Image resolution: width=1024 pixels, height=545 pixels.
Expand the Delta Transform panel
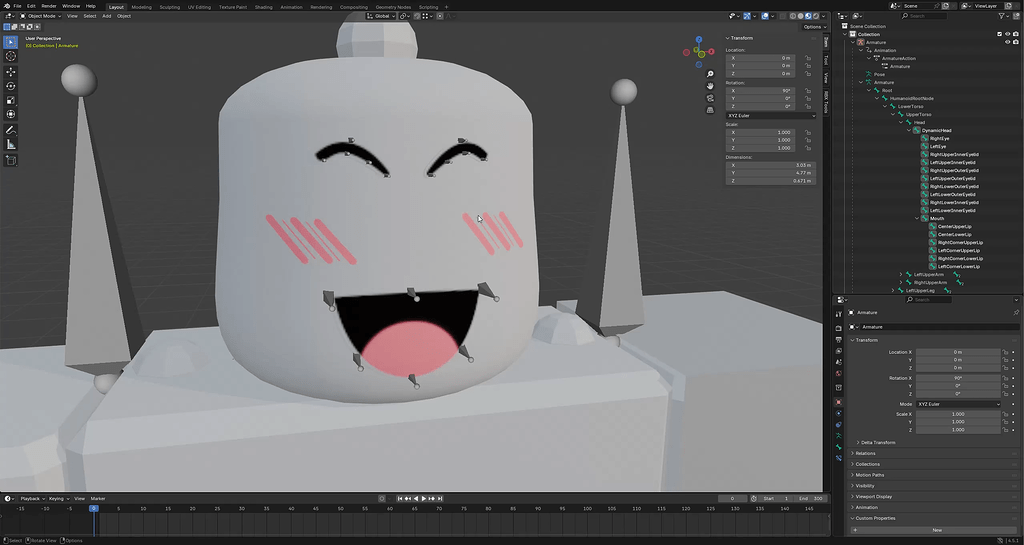pos(878,443)
